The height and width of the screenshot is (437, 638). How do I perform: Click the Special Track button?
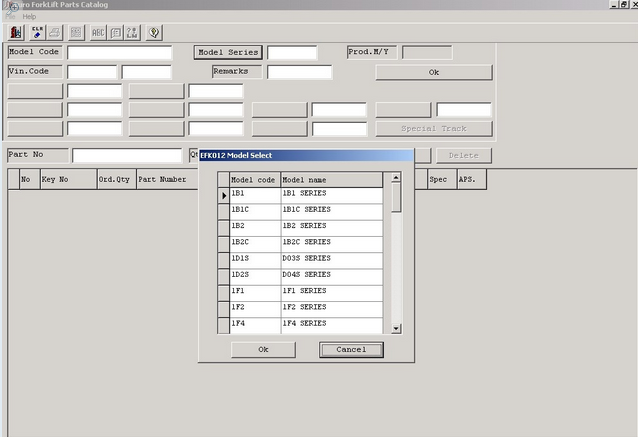(434, 129)
